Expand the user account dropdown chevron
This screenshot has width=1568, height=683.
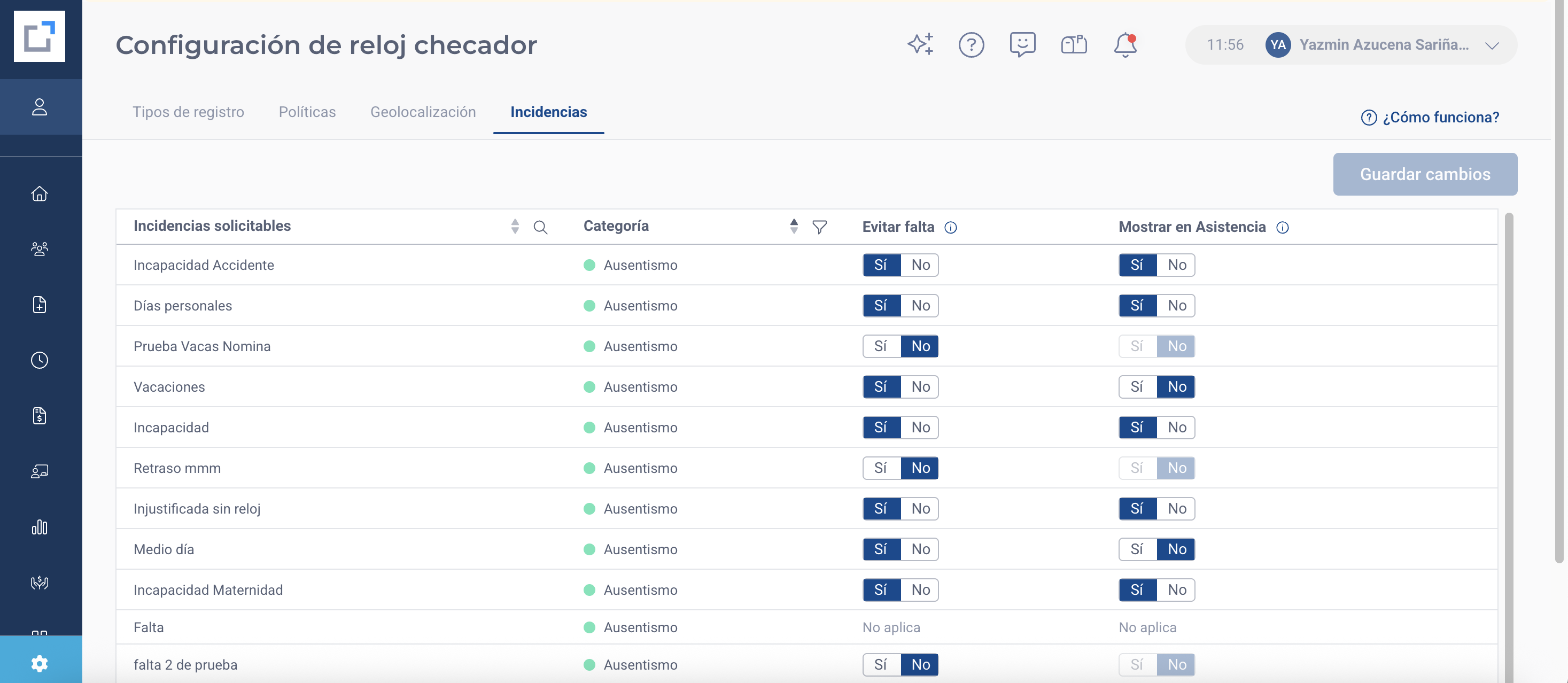coord(1491,45)
